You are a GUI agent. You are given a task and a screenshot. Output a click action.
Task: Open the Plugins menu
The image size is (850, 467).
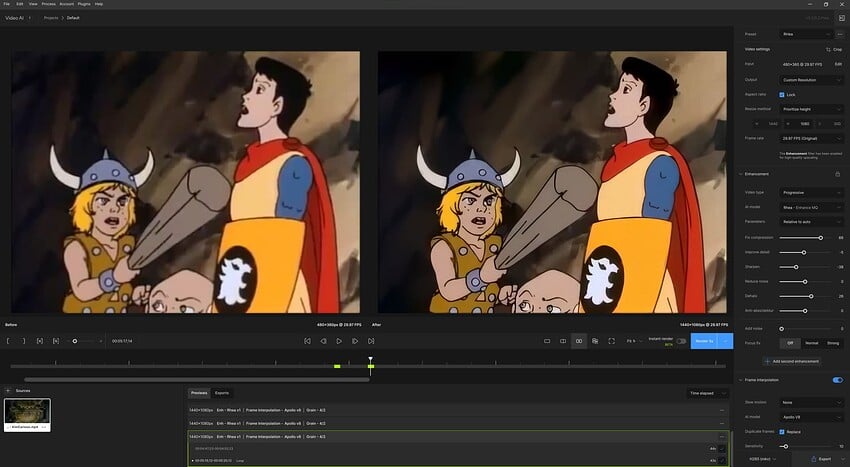pyautogui.click(x=84, y=4)
